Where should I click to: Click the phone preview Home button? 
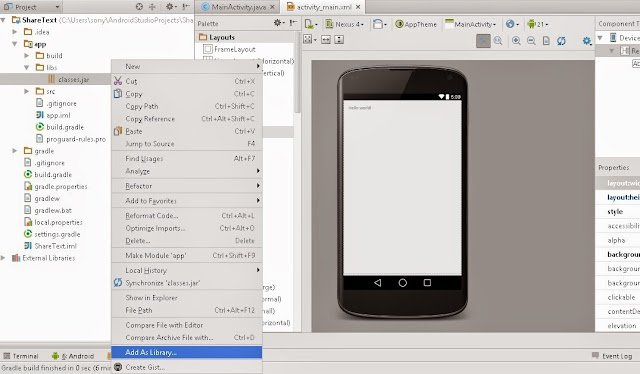(402, 283)
